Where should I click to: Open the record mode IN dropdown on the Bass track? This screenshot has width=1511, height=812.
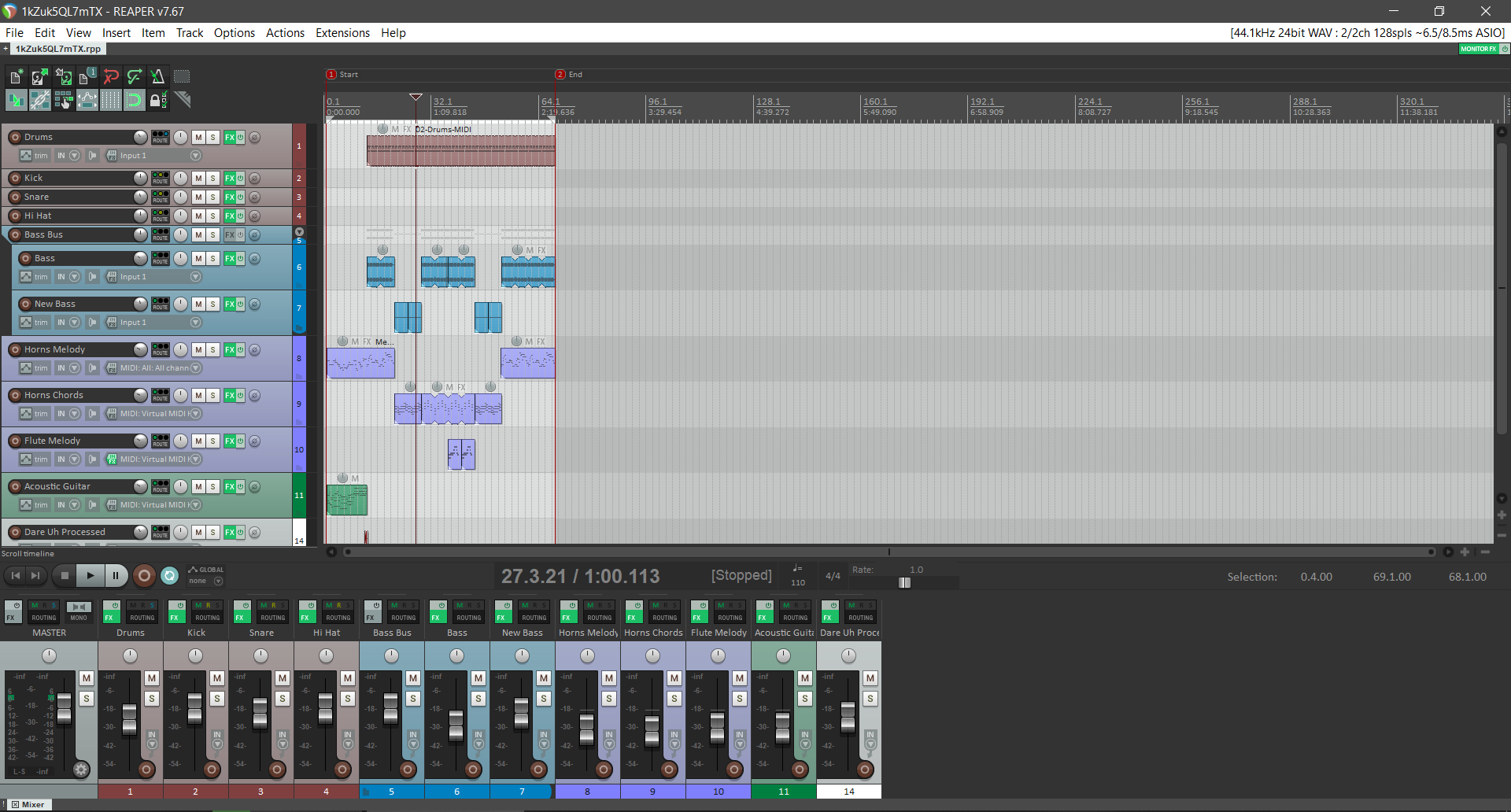click(x=68, y=277)
